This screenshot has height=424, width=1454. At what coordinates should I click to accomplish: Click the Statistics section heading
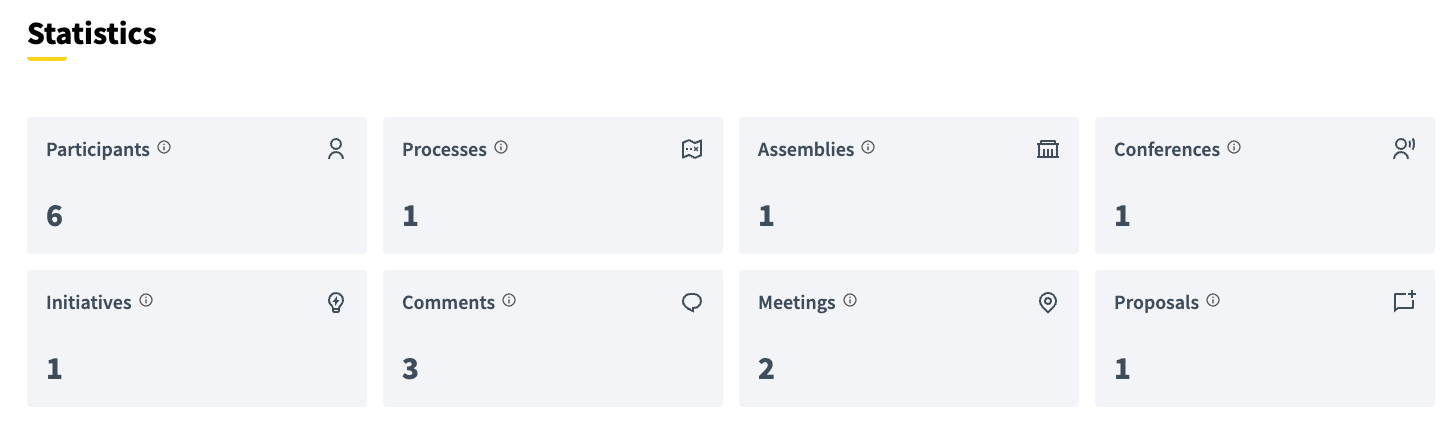(x=92, y=34)
